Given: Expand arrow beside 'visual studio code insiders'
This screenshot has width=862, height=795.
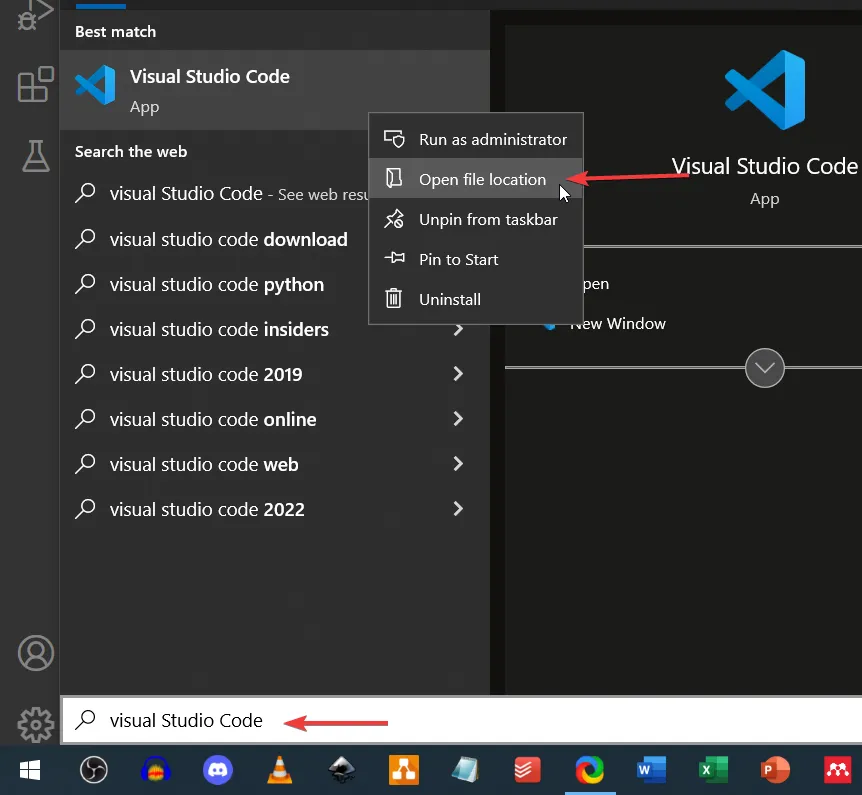Looking at the screenshot, I should click(458, 330).
